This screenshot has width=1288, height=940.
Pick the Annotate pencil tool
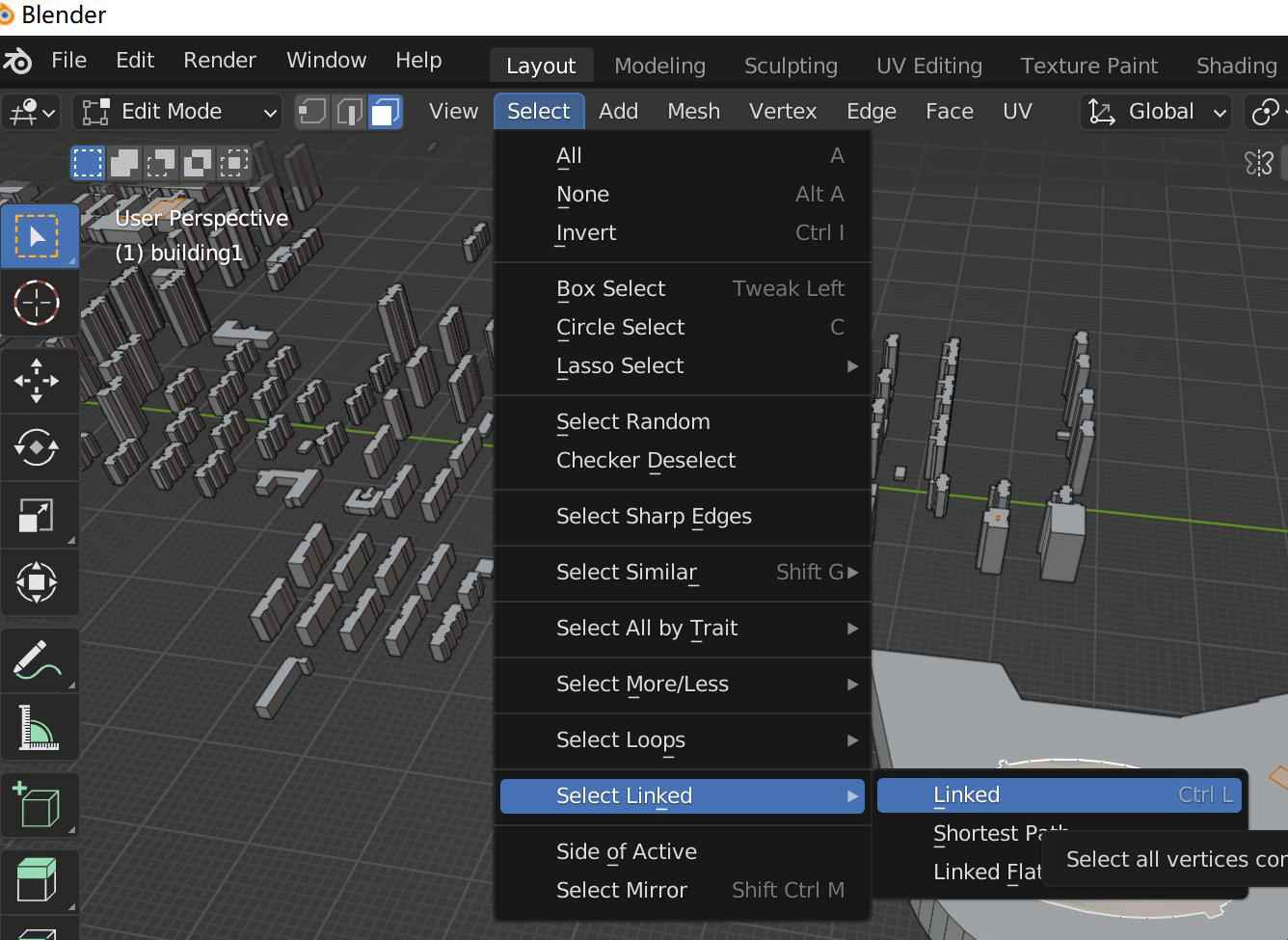tap(38, 661)
